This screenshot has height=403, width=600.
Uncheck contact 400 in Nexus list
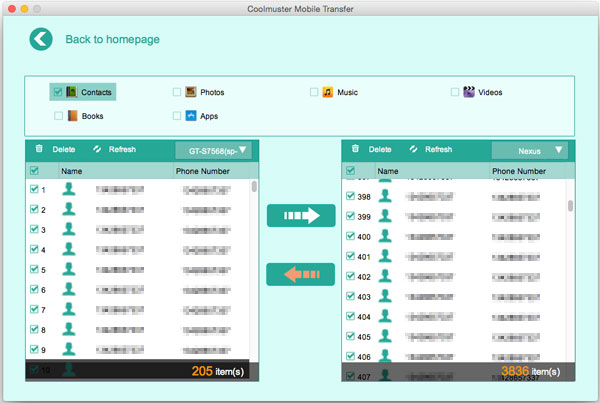coord(350,236)
